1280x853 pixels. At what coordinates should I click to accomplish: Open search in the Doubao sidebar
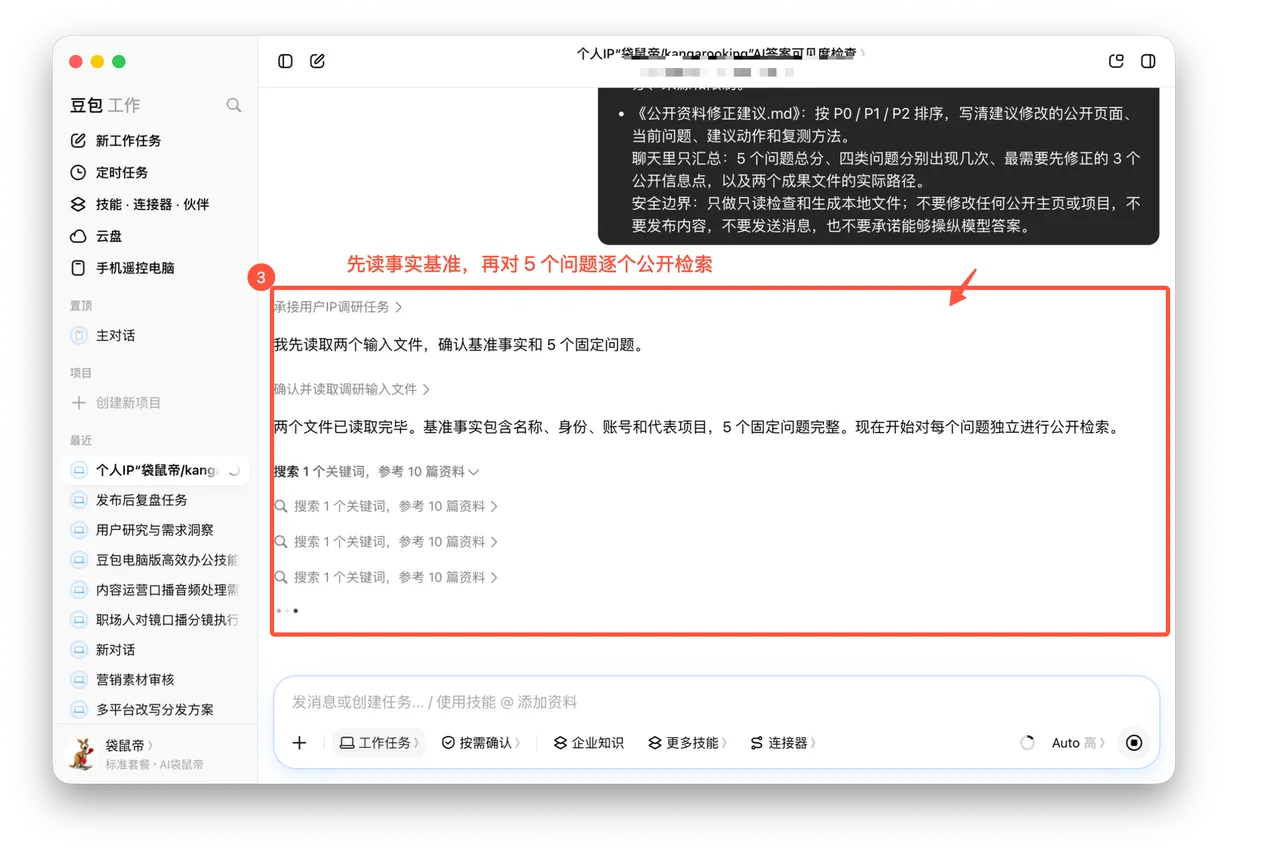click(x=234, y=105)
